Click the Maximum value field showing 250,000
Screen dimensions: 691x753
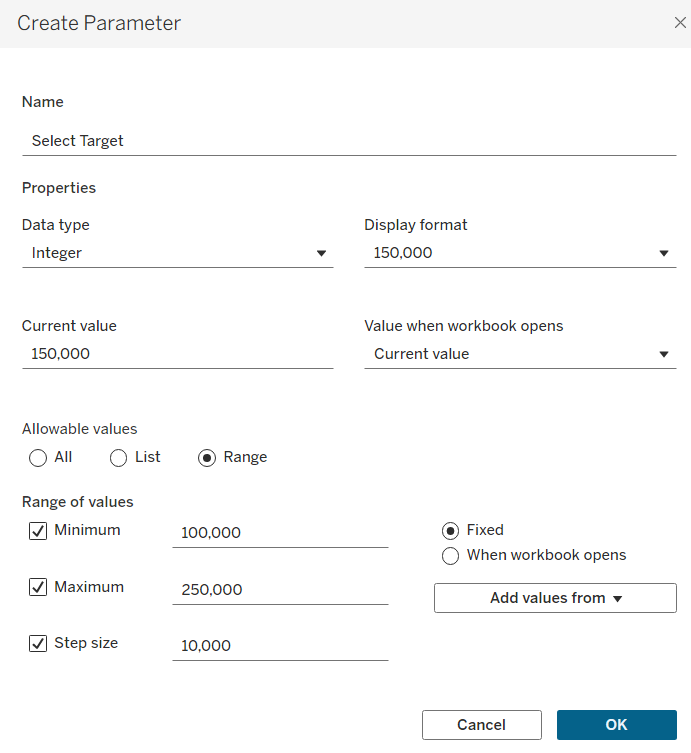[280, 590]
